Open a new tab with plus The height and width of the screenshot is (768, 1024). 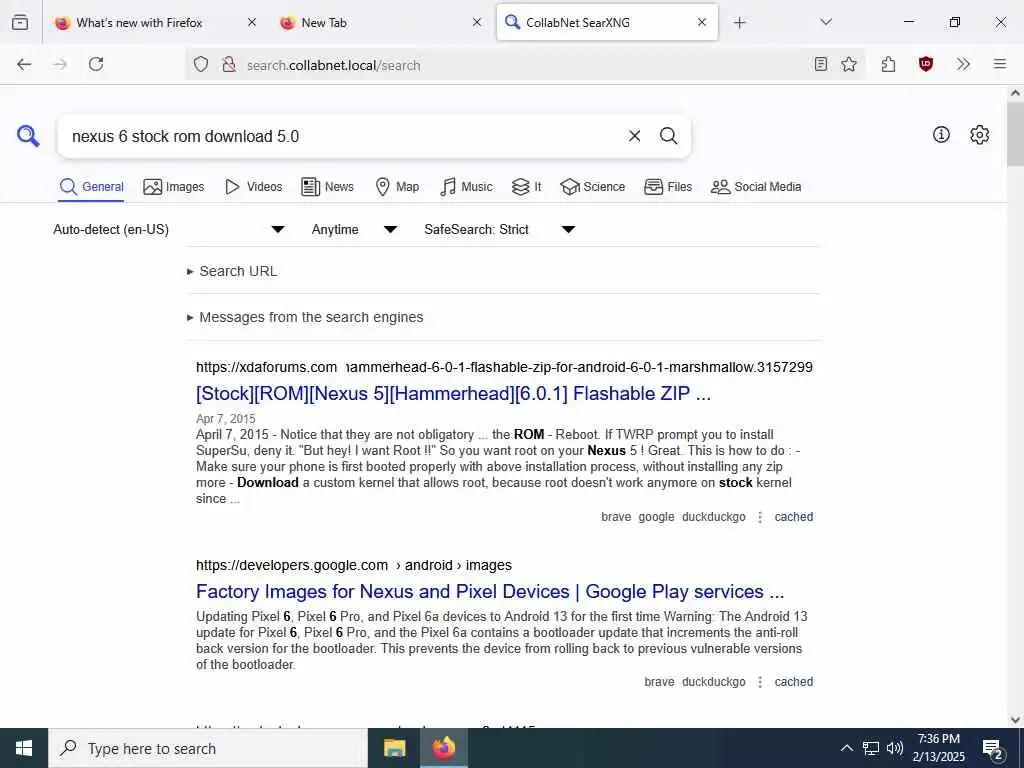click(739, 23)
